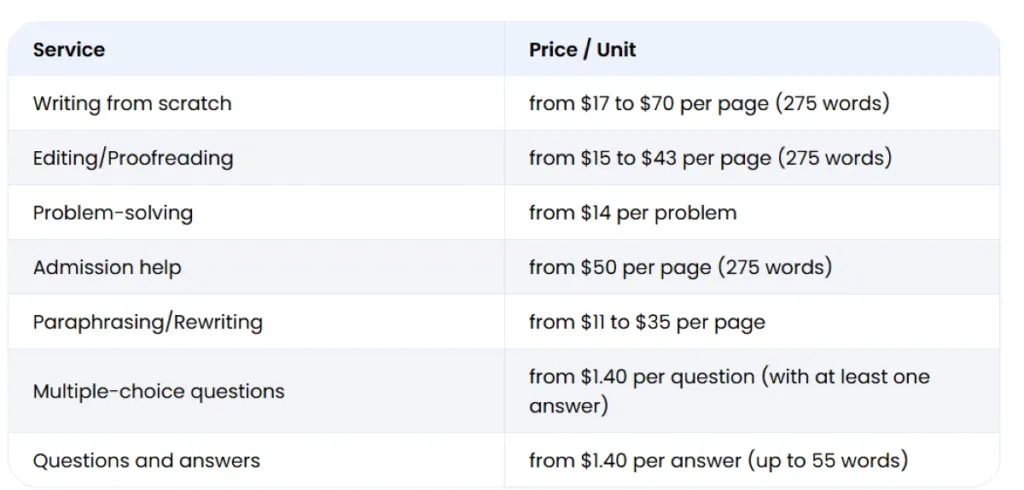Select the Problem-solving service cell
Viewport: 1024px width, 490px height.
113,212
